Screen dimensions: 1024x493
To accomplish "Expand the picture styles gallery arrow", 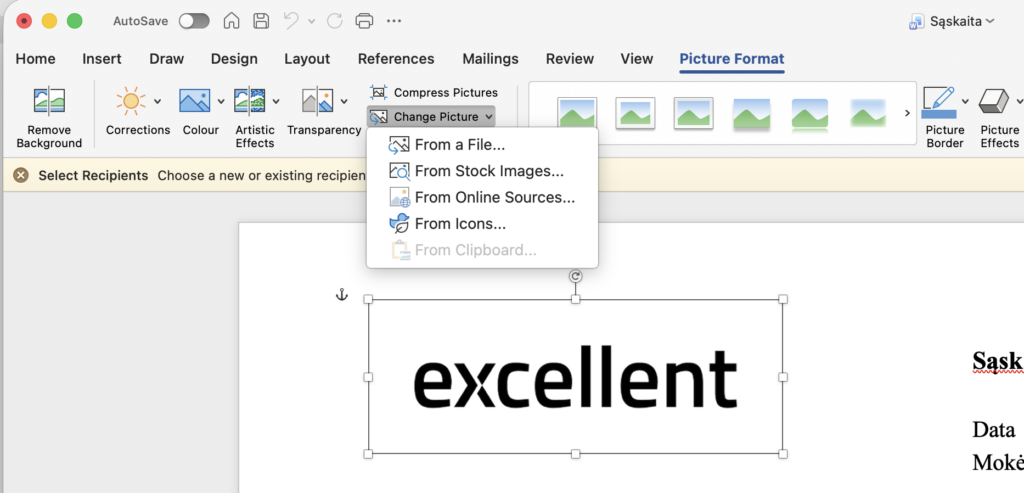I will [x=907, y=113].
